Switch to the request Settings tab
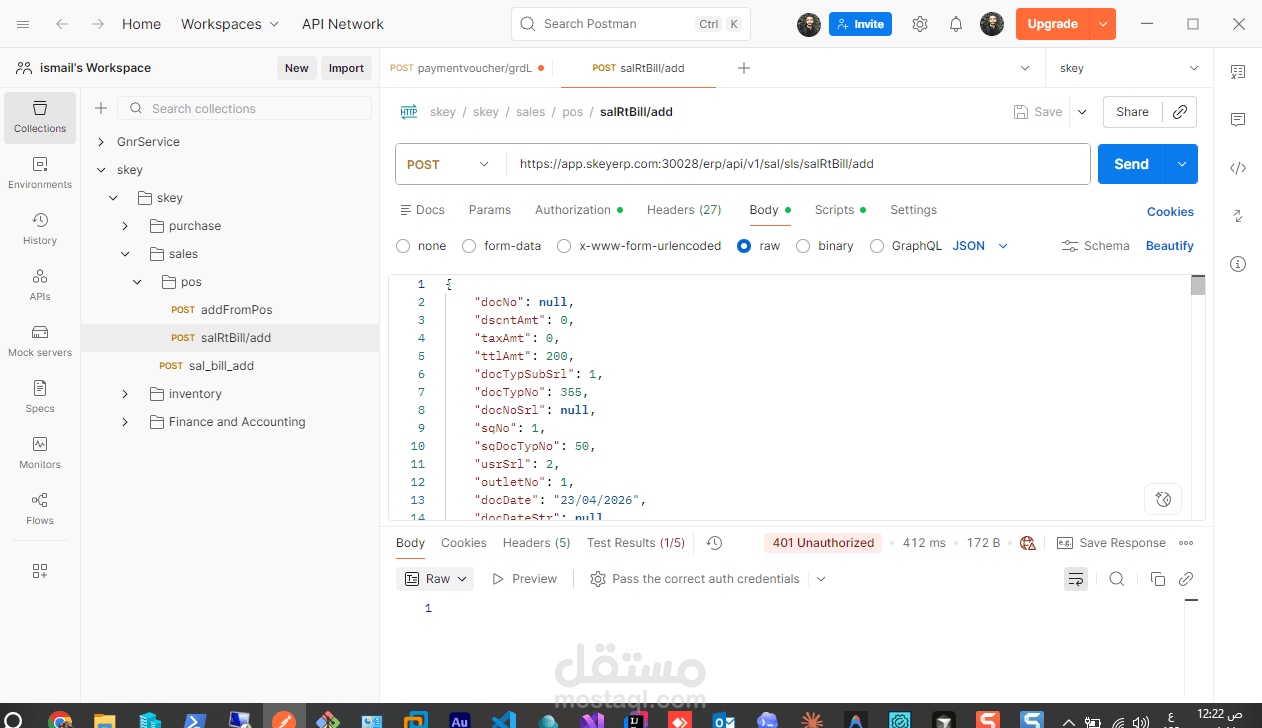The image size is (1262, 728). (913, 210)
